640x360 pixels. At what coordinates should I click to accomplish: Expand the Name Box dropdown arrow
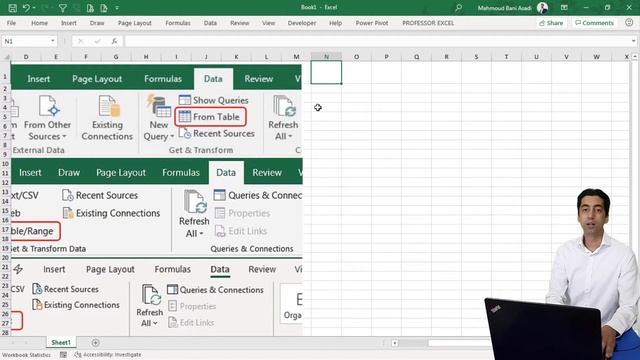tap(53, 41)
